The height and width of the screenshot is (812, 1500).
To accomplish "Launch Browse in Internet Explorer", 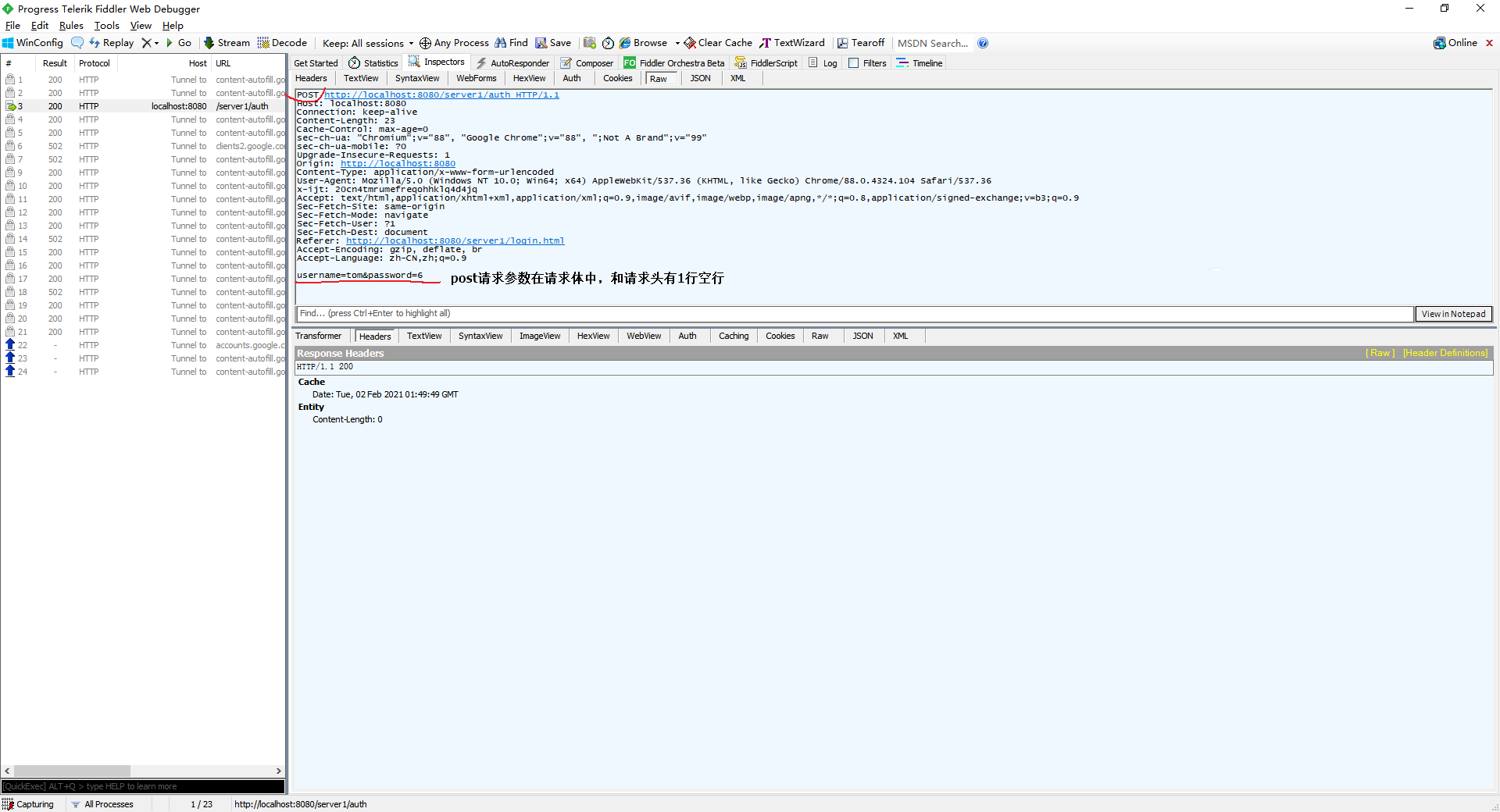I will click(644, 43).
